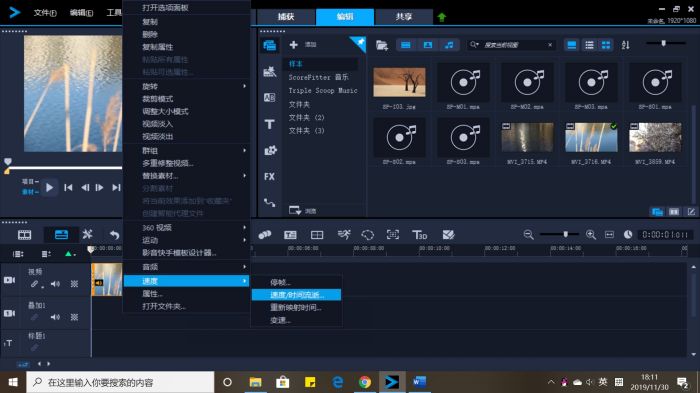Switch to Timeline view icon
Screen dimensions: 700x393
click(x=61, y=235)
